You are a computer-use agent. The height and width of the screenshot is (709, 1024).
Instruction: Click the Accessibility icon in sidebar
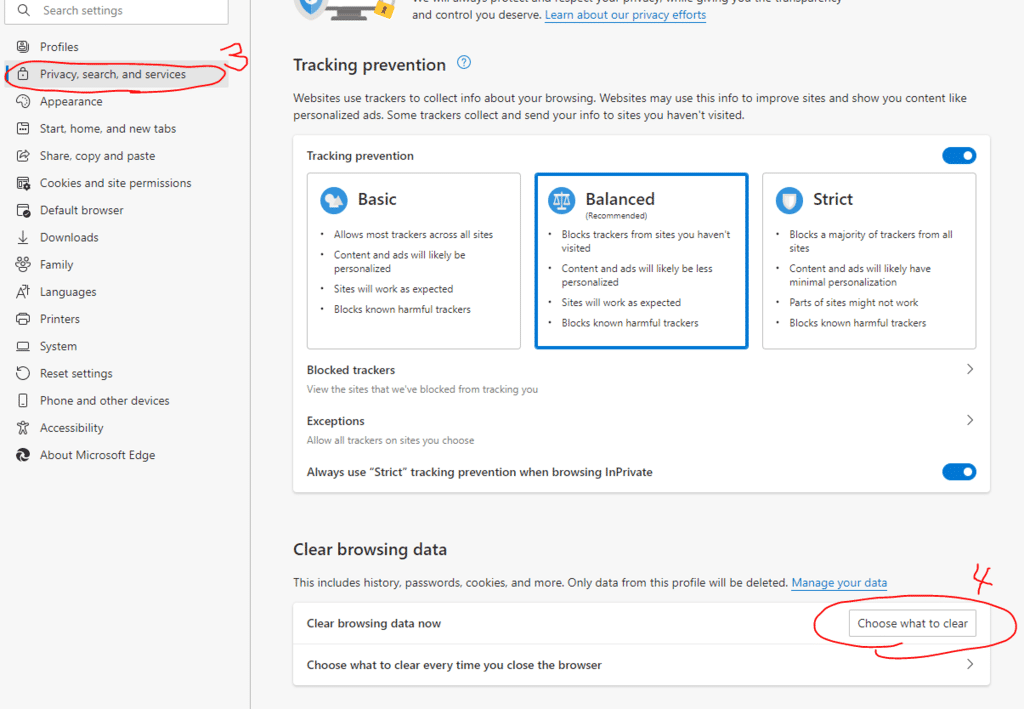pyautogui.click(x=22, y=428)
